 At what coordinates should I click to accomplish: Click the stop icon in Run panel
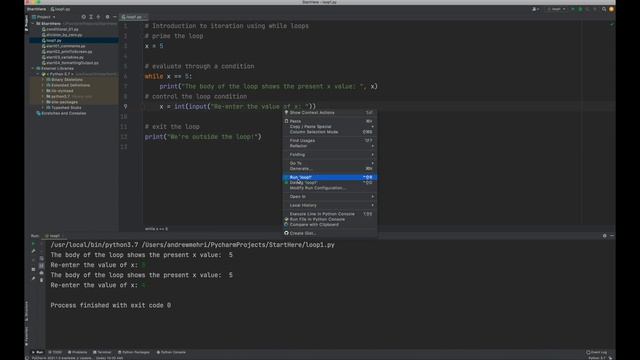tap(33, 260)
